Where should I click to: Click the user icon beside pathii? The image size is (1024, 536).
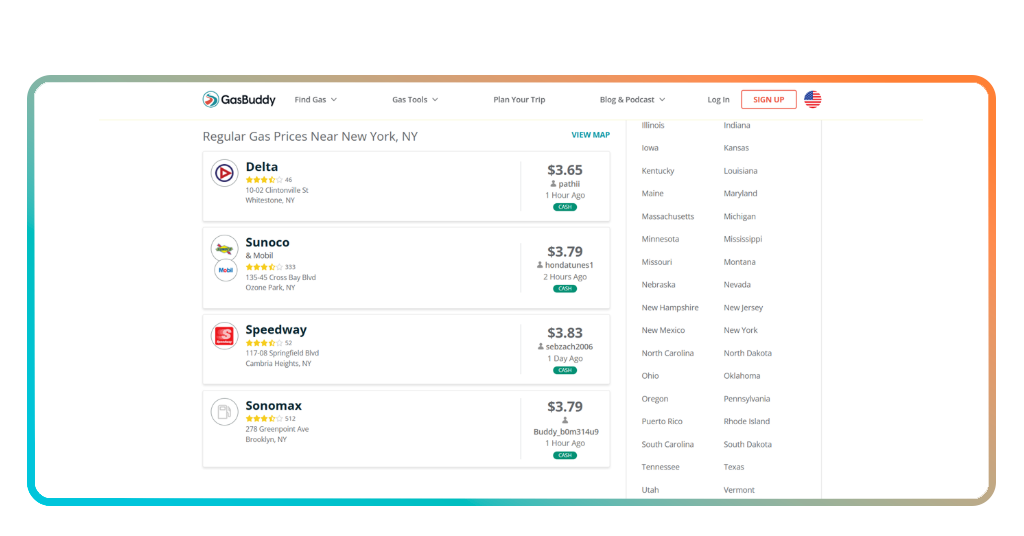point(553,184)
